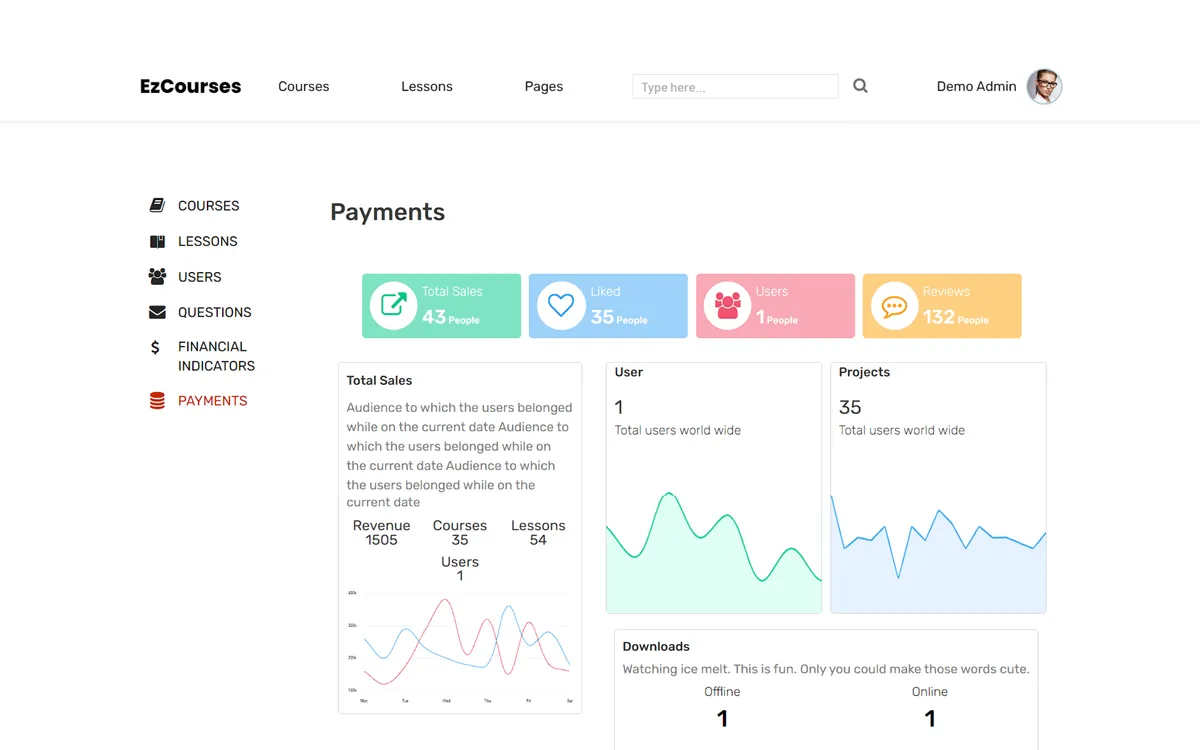This screenshot has width=1200, height=750.
Task: Click the green Total Sales 43 People card
Action: click(441, 306)
